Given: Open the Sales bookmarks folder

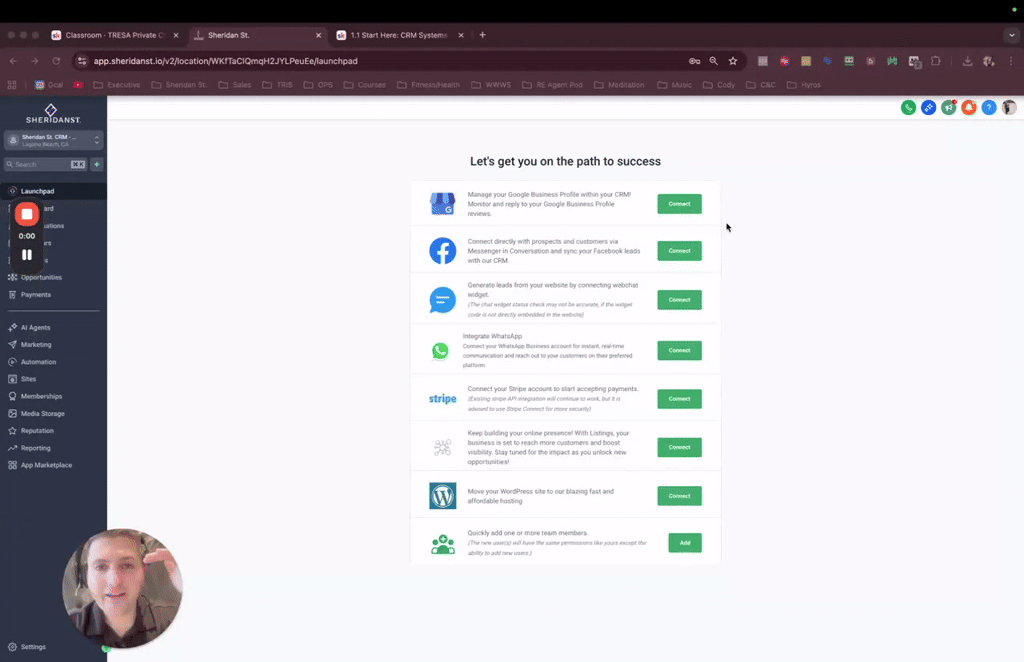Looking at the screenshot, I should [x=234, y=85].
